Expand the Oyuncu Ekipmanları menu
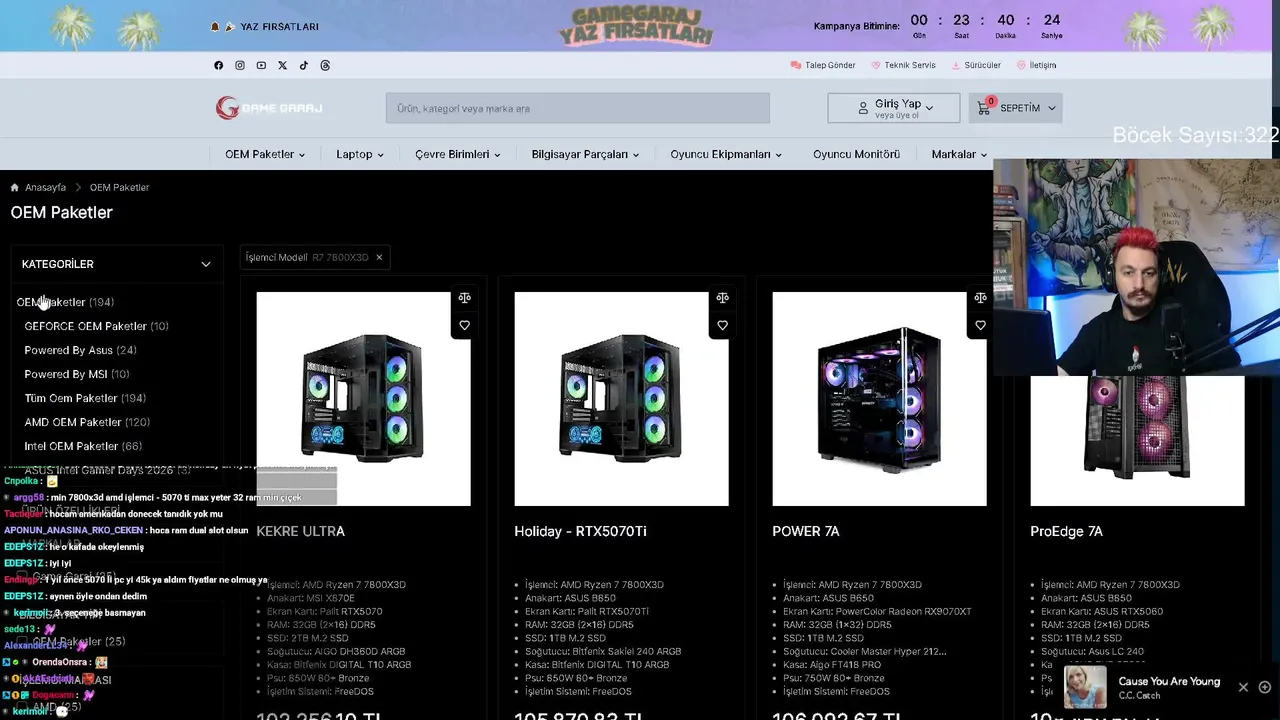Viewport: 1280px width, 720px height. coord(726,154)
